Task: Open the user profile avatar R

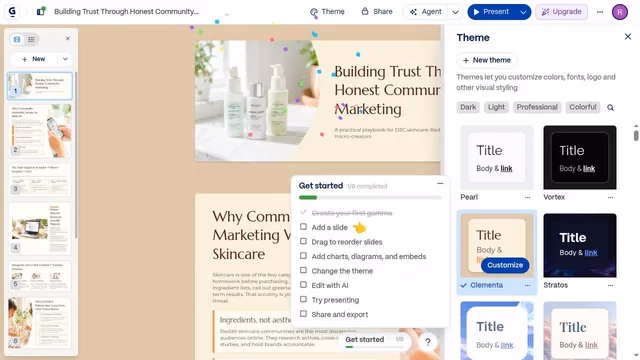Action: click(x=620, y=12)
